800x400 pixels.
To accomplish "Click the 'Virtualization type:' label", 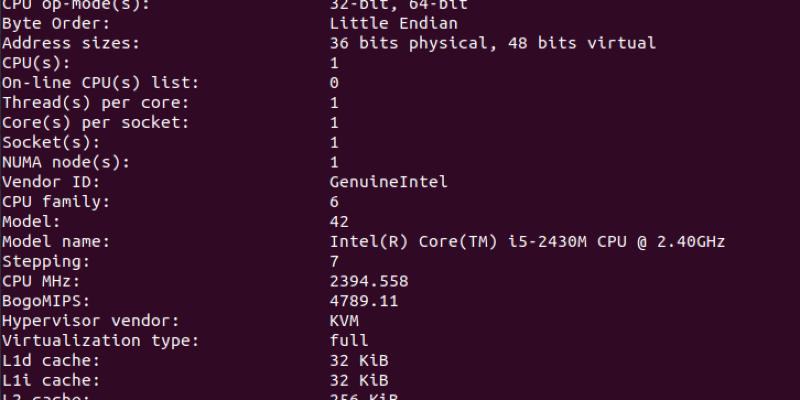I will [100, 341].
